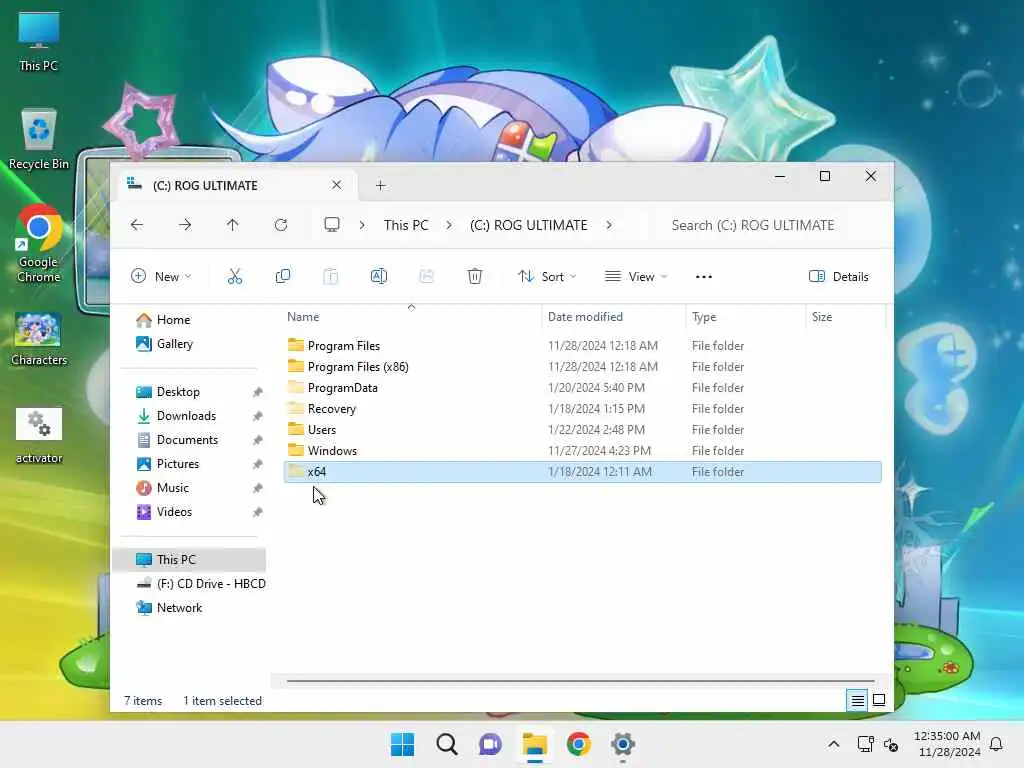
Task: Open the View dropdown
Action: tap(636, 276)
